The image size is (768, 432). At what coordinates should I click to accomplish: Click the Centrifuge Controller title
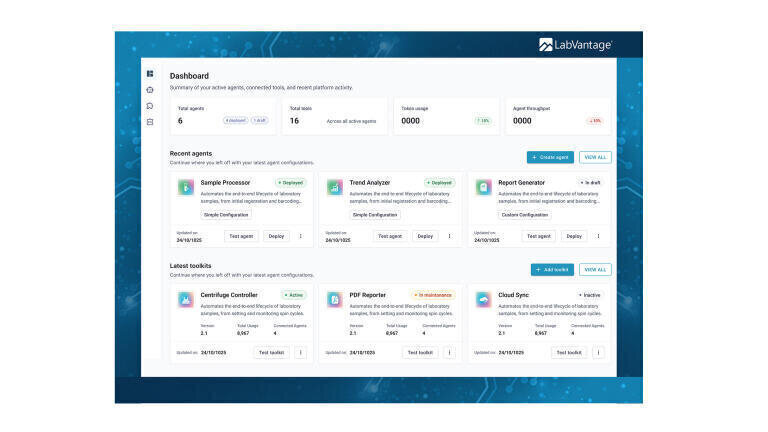229,295
